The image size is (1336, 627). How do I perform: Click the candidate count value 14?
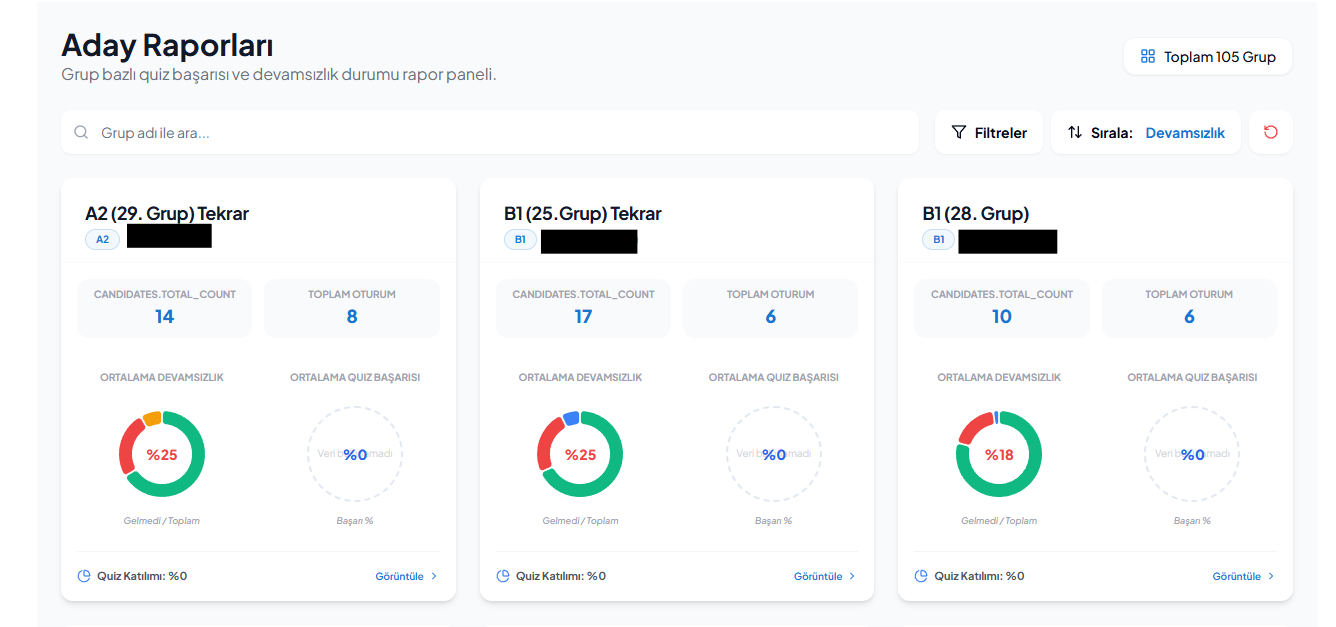click(x=164, y=316)
